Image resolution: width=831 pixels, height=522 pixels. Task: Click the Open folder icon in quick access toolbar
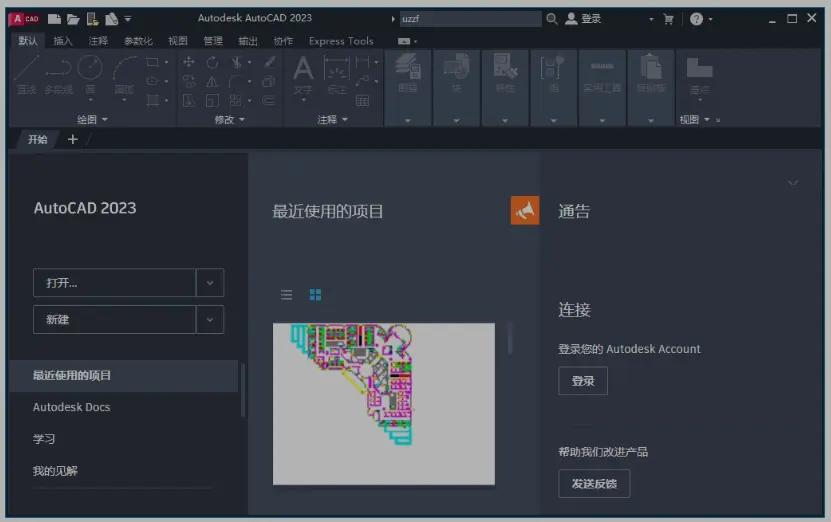click(73, 19)
